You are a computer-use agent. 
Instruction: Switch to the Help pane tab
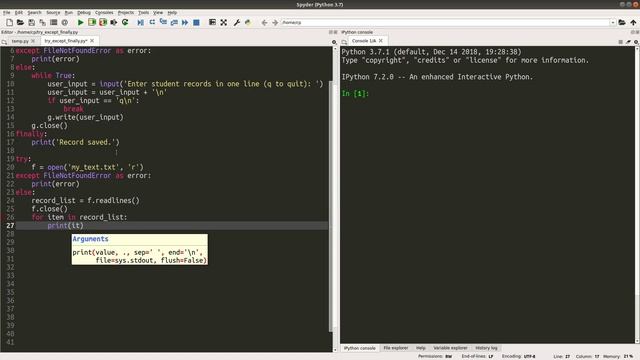(x=420, y=348)
